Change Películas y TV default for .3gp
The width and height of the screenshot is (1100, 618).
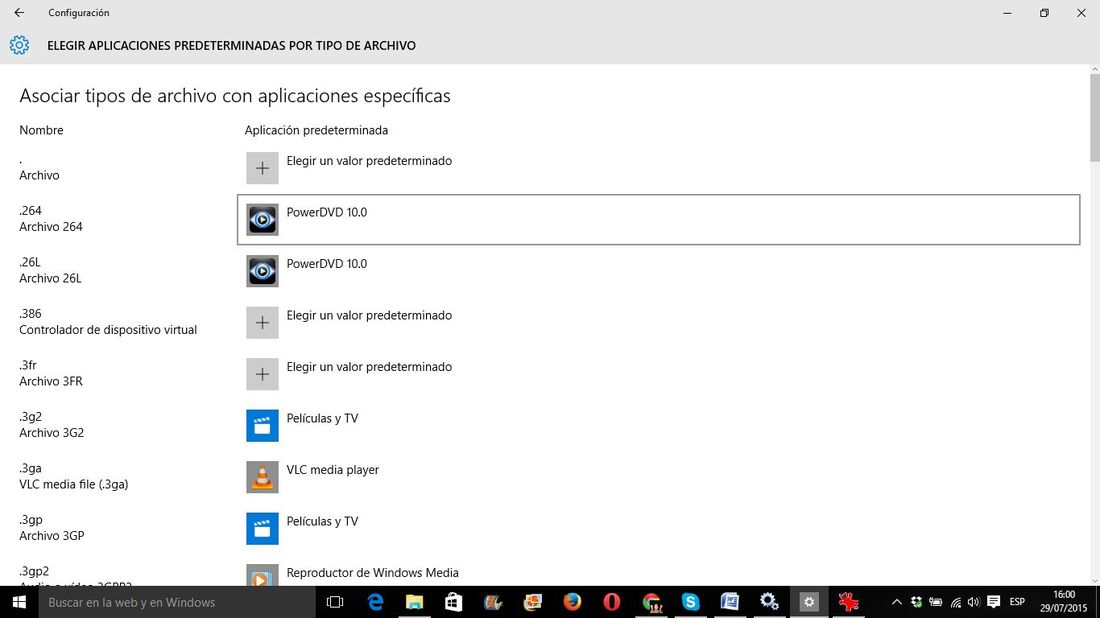pyautogui.click(x=658, y=529)
